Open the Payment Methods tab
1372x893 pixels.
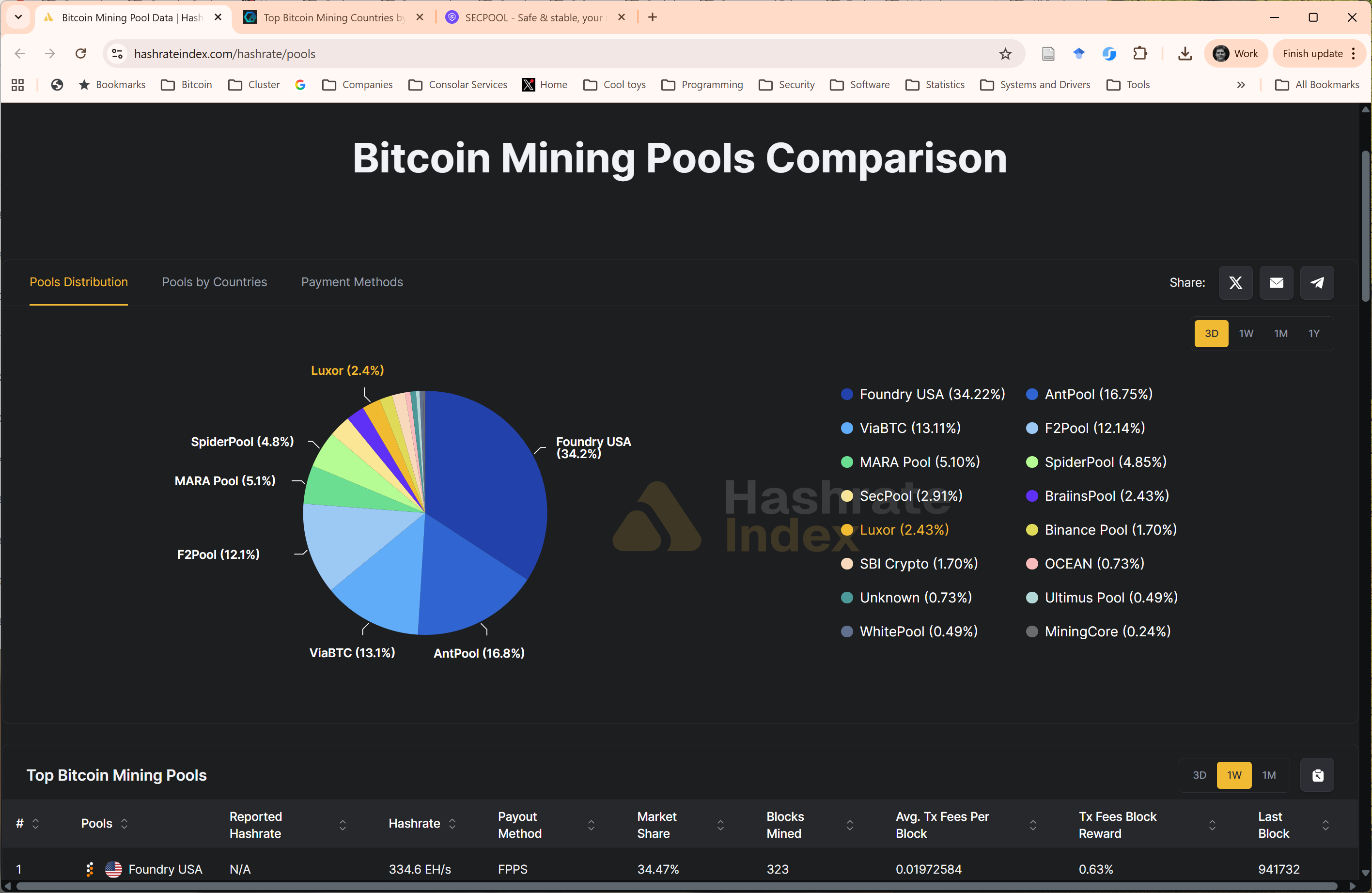(352, 282)
